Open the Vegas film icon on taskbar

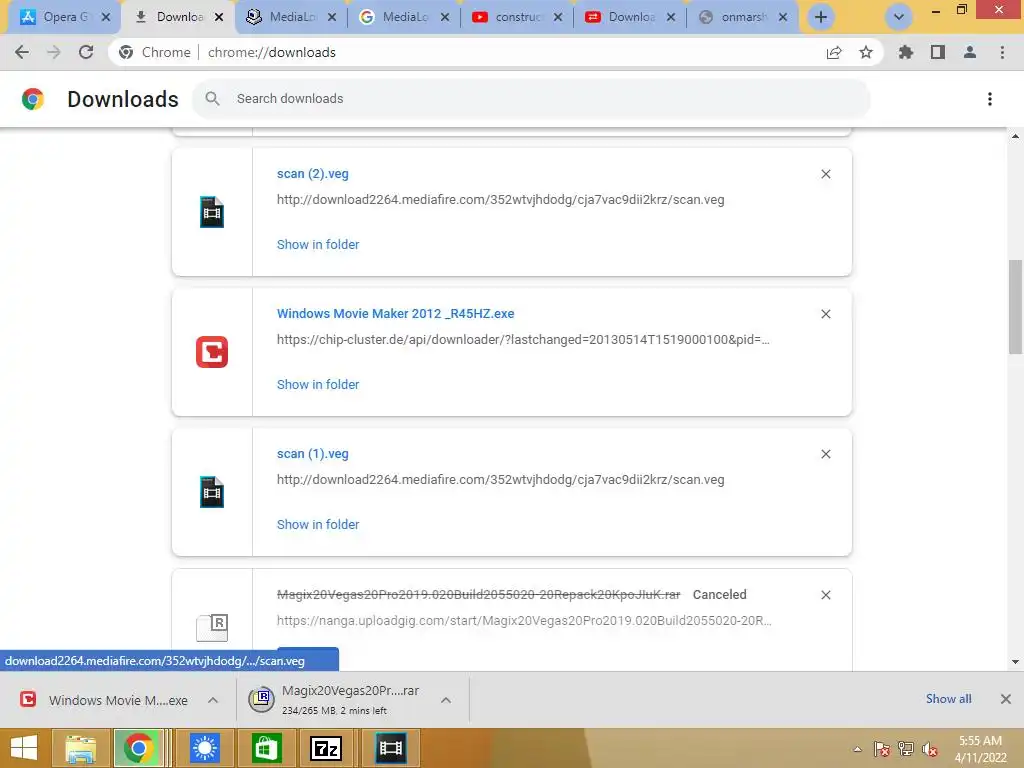coord(391,748)
